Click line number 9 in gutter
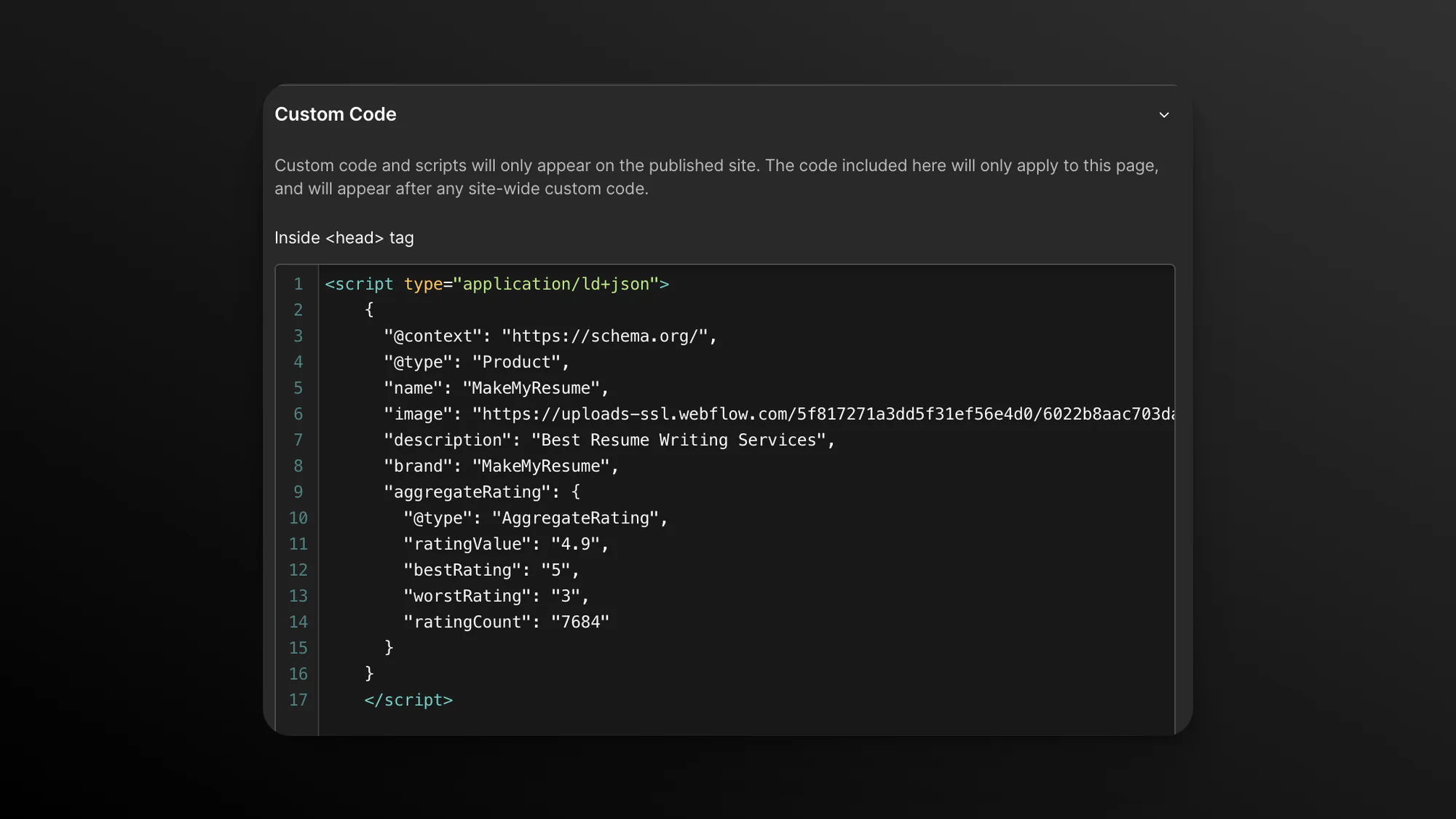The image size is (1456, 819). [298, 492]
